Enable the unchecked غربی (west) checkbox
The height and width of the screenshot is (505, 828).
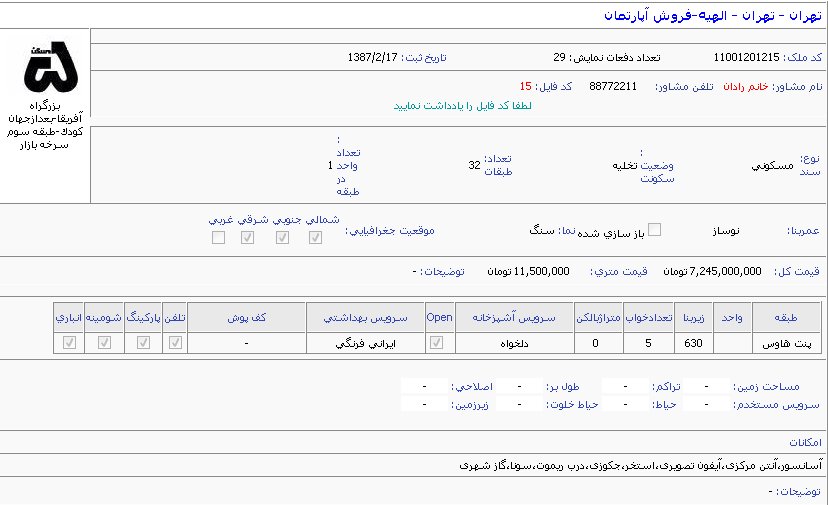click(218, 237)
